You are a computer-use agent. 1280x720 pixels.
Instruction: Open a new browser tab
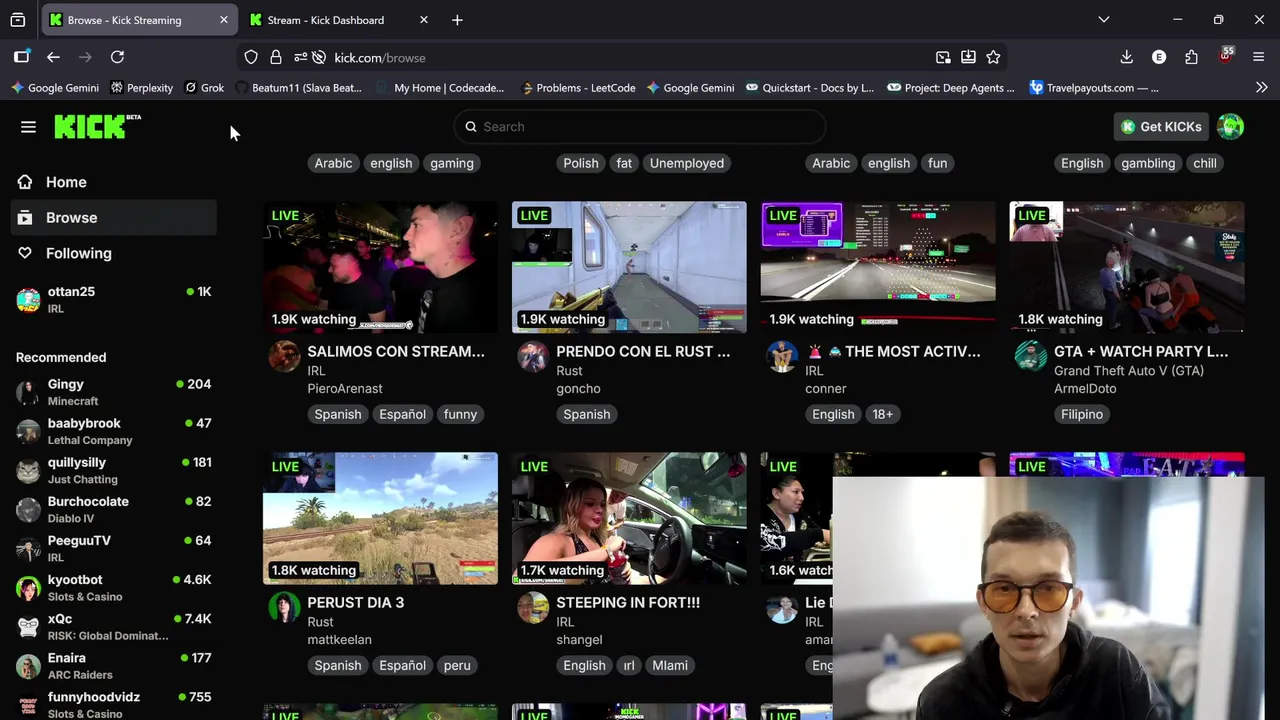(x=457, y=20)
